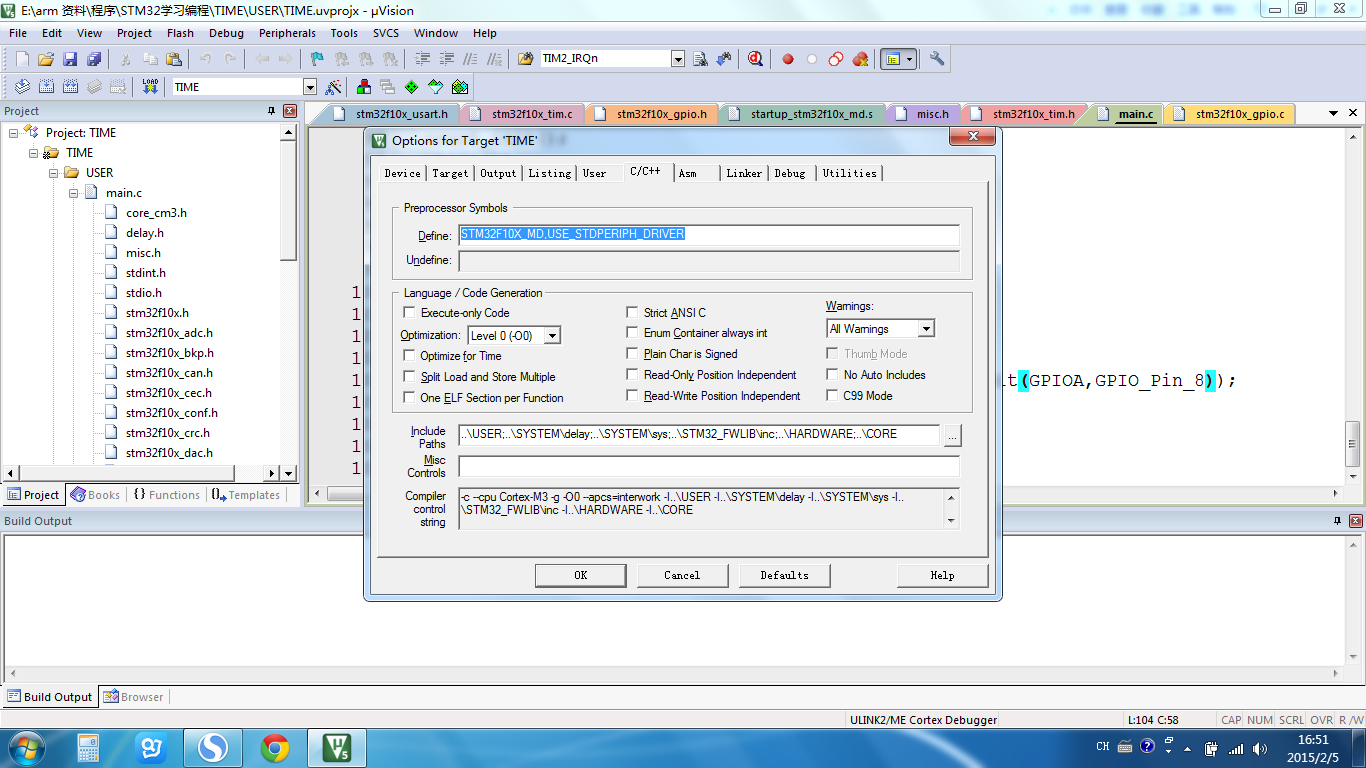1366x768 pixels.
Task: Save the current file
Action: 70,59
